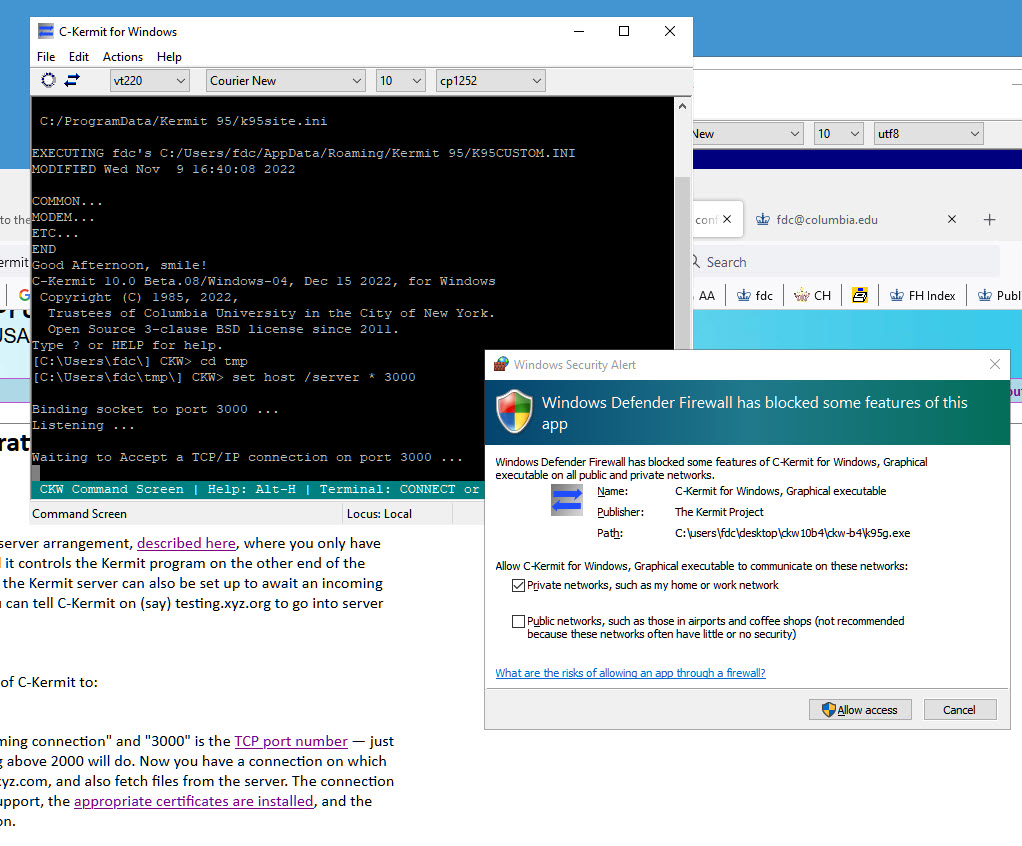Open the Actions menu
This screenshot has width=1022, height=846.
[x=123, y=57]
